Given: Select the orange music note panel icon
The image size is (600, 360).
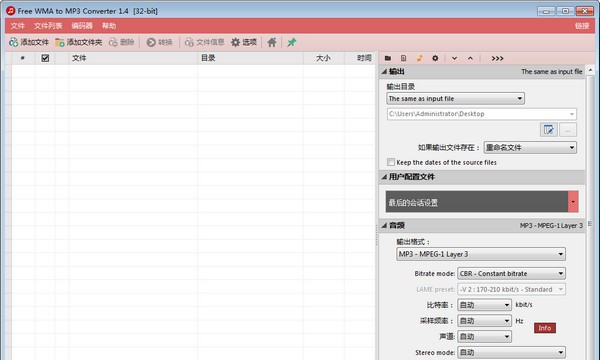Looking at the screenshot, I should click(419, 58).
